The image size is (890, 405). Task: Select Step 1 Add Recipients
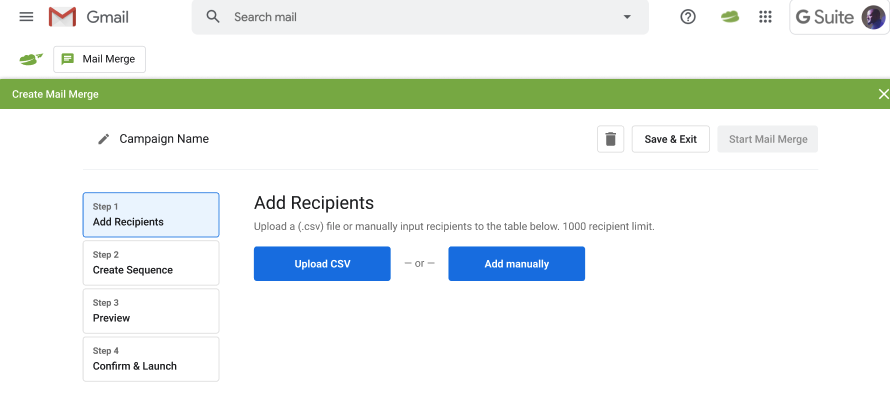tap(151, 214)
